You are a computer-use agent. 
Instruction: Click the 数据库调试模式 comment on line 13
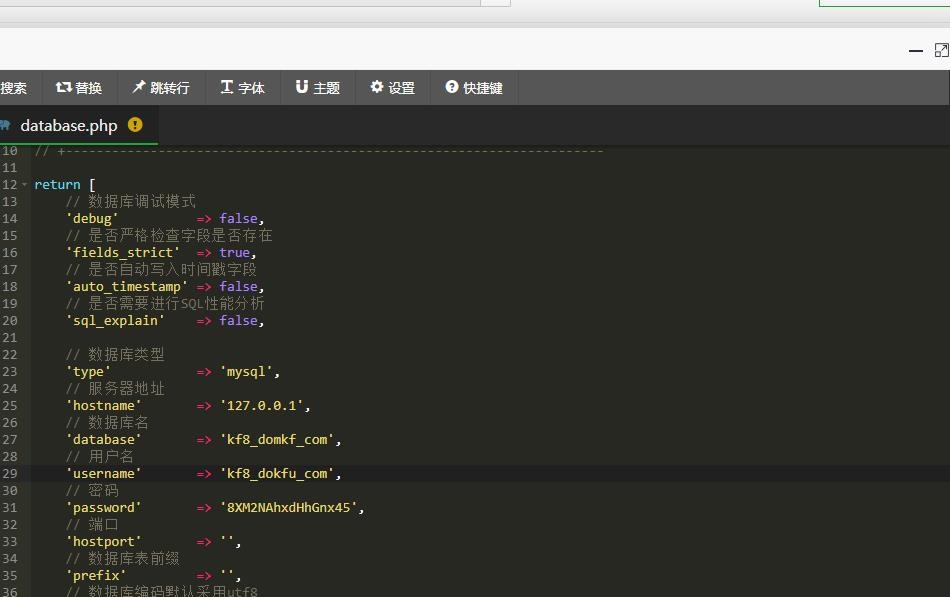140,201
